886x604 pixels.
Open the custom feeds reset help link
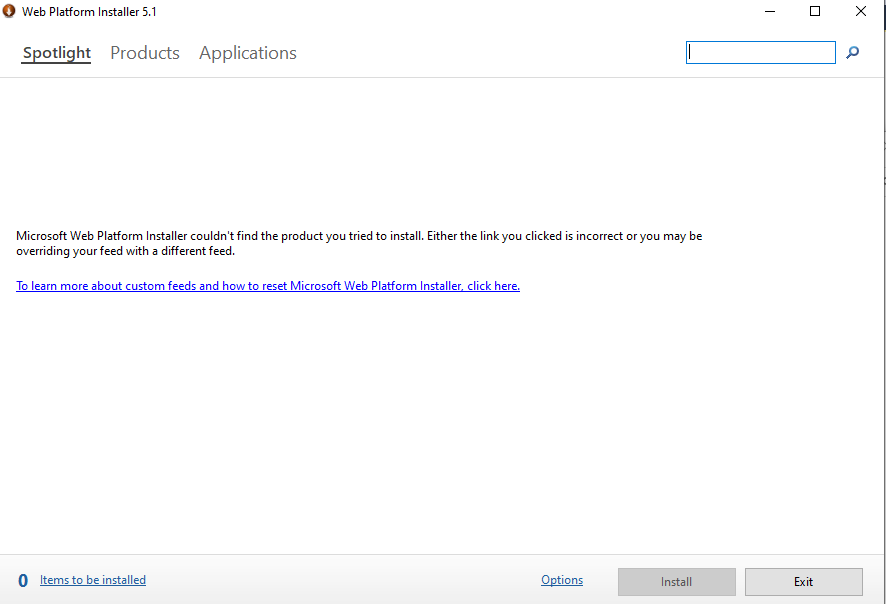click(x=268, y=286)
